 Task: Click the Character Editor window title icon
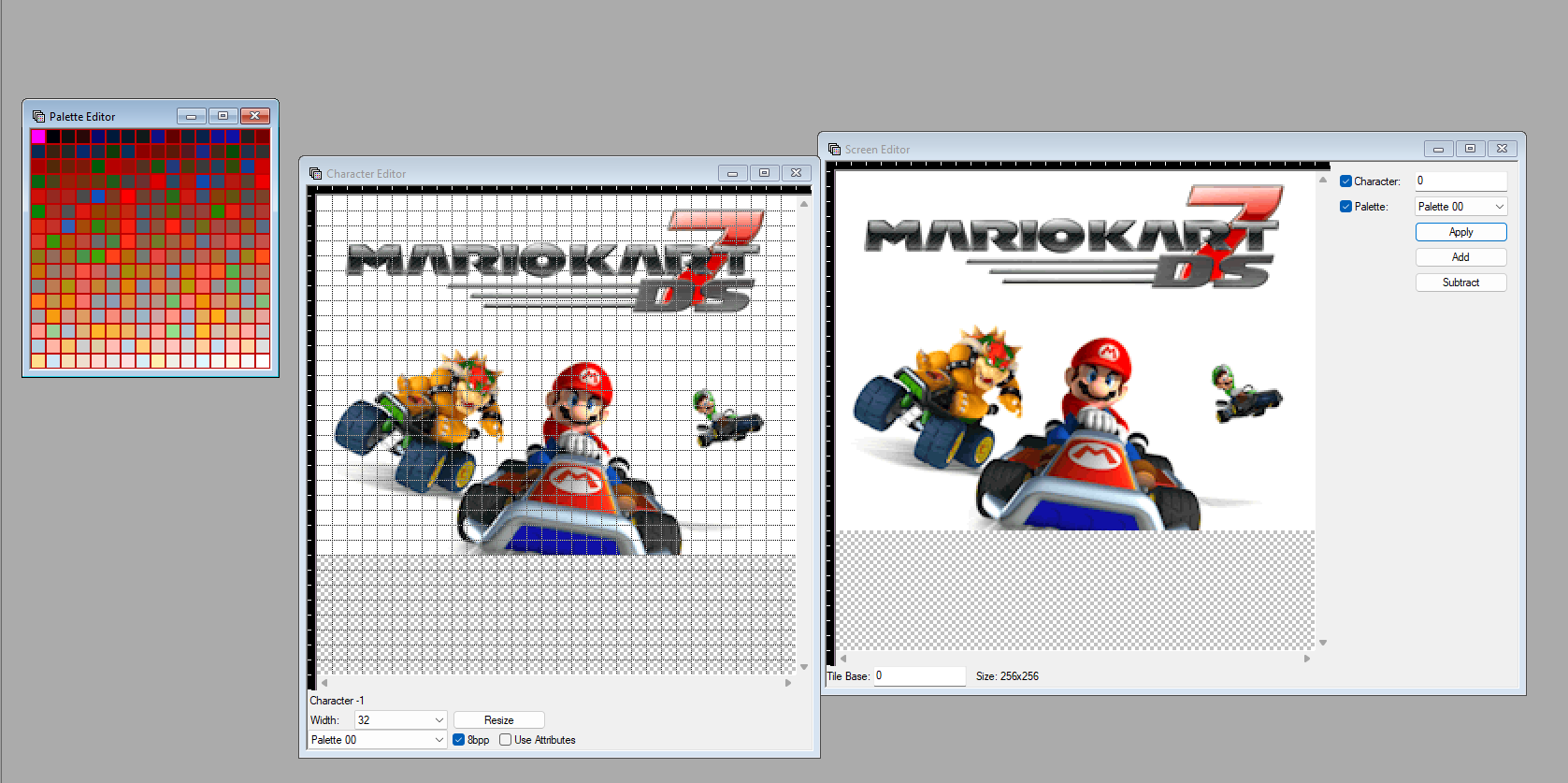tap(315, 173)
